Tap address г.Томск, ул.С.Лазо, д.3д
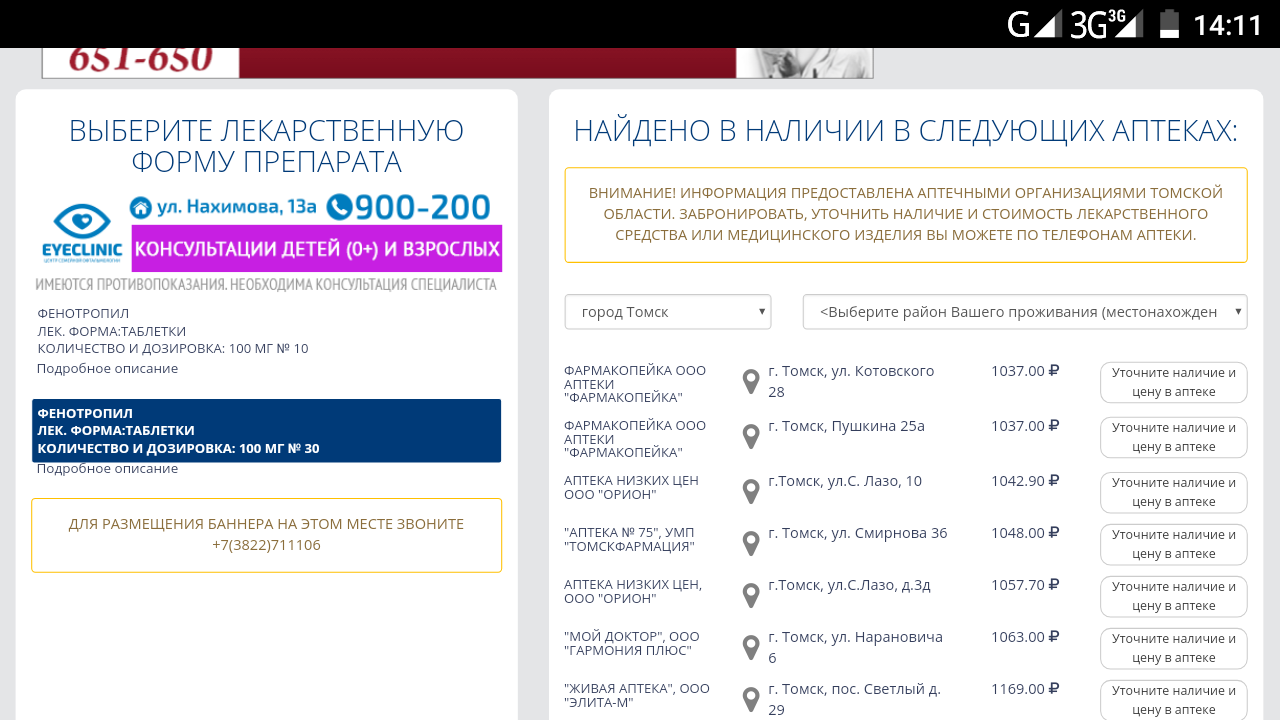This screenshot has width=1280, height=720. pos(849,585)
